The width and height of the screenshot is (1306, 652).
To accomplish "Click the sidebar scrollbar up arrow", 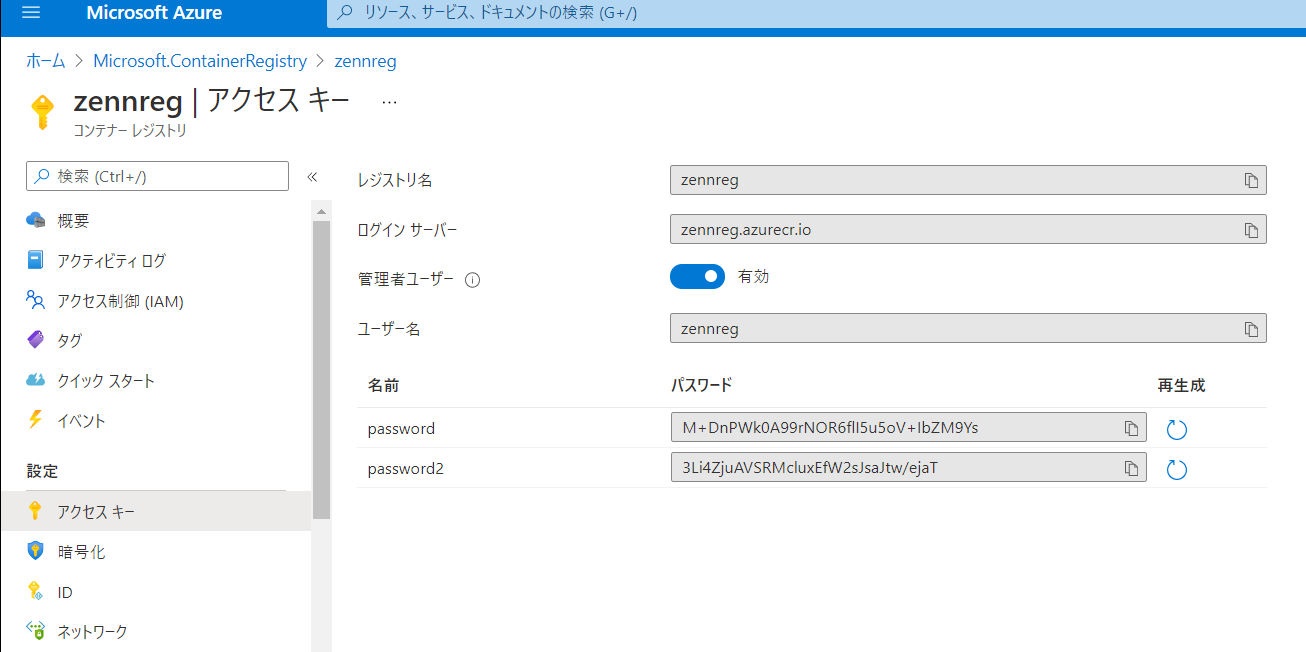I will (x=321, y=212).
